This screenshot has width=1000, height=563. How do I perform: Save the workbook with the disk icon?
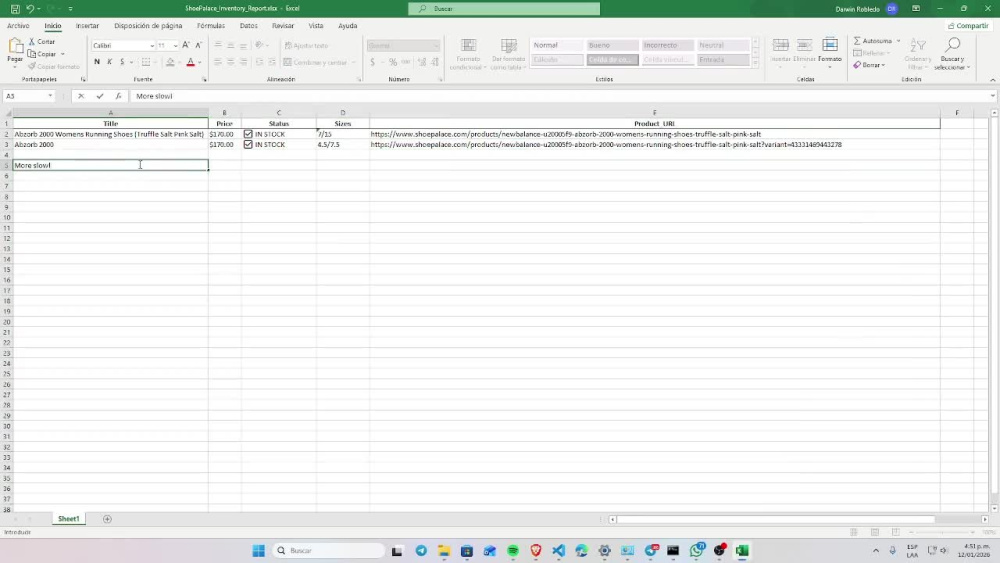(x=15, y=9)
